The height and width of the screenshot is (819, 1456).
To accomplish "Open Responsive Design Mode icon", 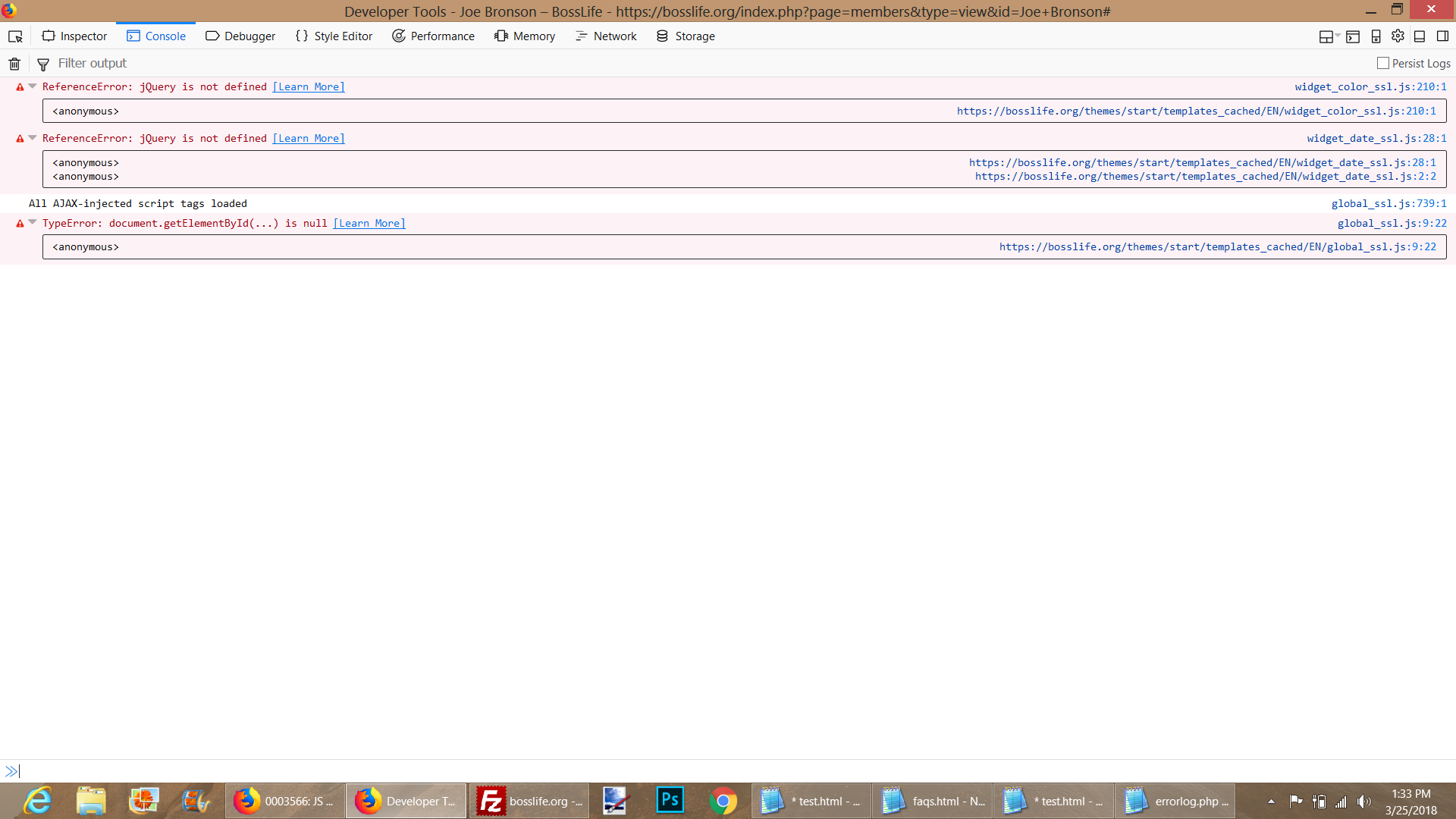I will [x=1376, y=36].
